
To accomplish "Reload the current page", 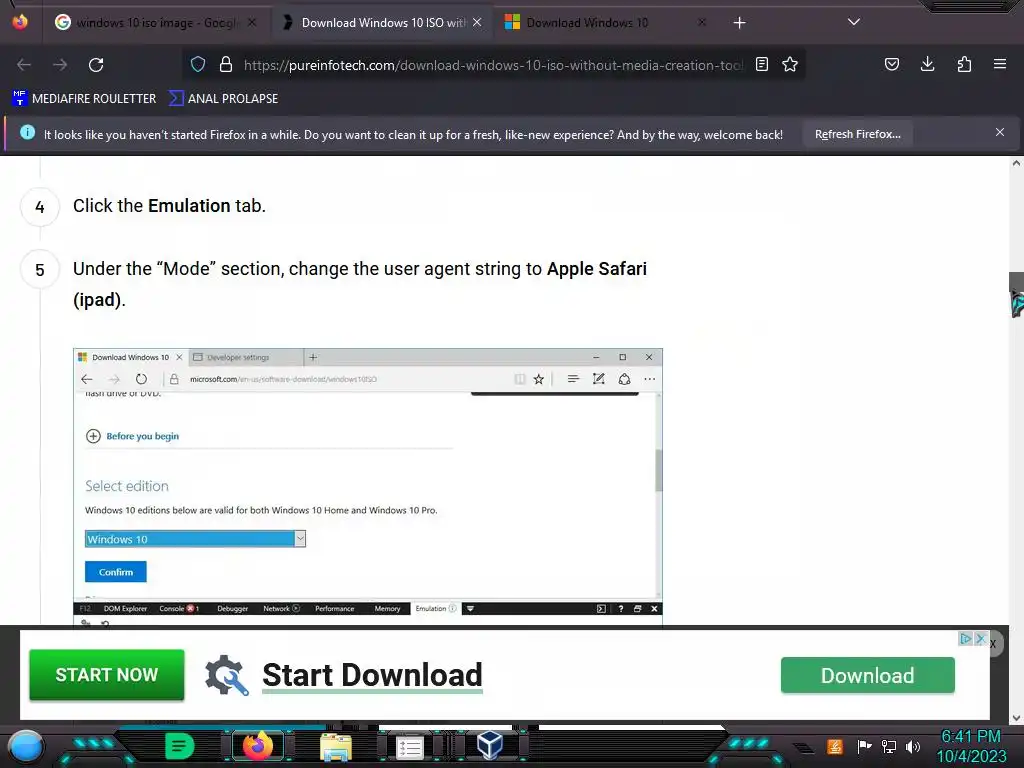I will [96, 65].
